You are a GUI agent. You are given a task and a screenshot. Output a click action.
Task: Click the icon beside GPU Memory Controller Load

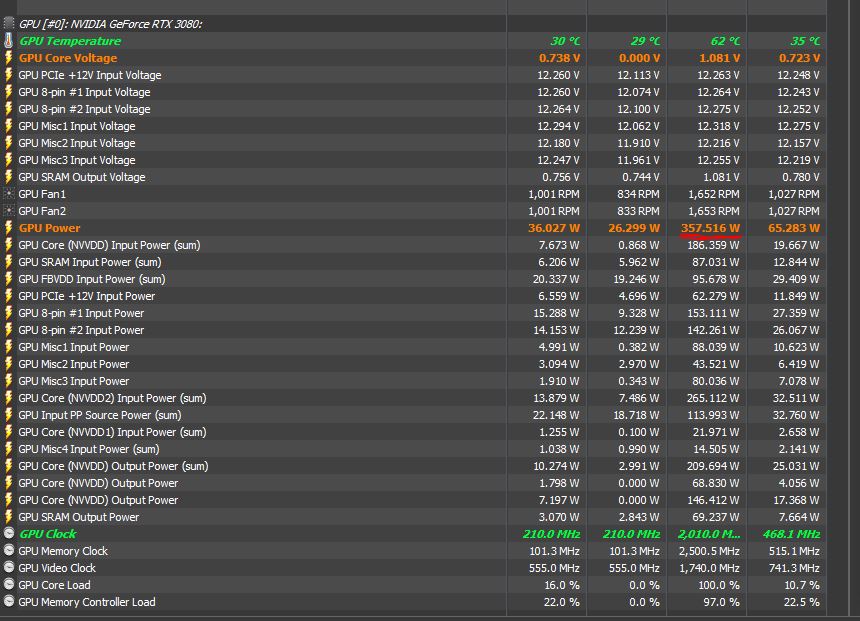(9, 602)
